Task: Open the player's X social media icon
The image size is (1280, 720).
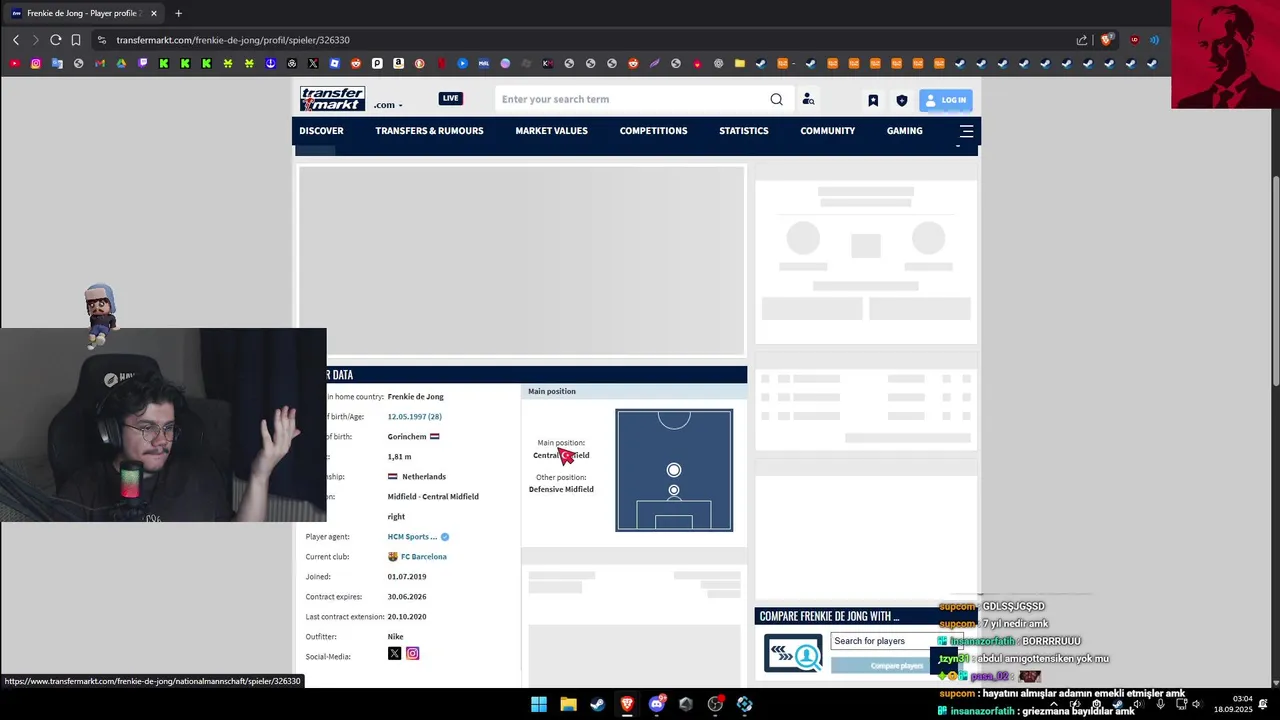Action: pos(394,653)
